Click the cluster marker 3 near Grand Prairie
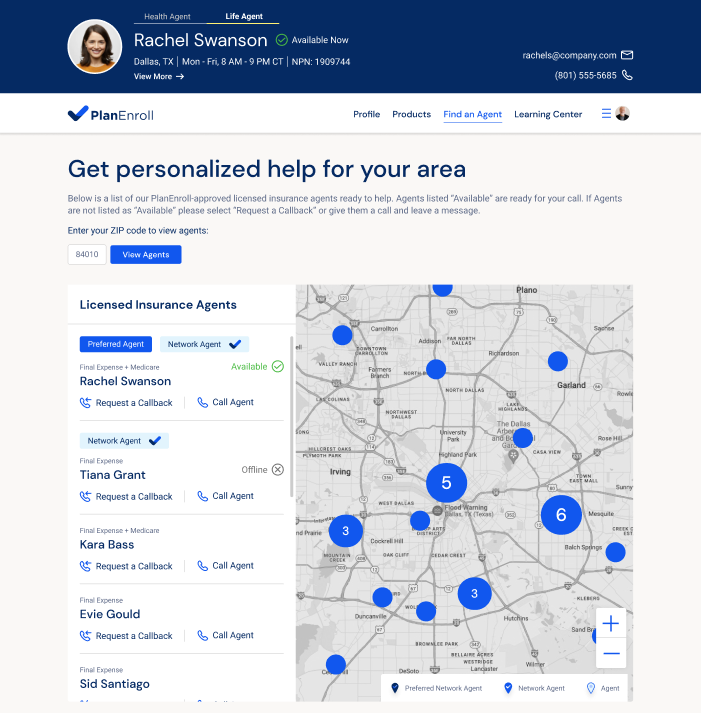Image resolution: width=701 pixels, height=713 pixels. (345, 531)
